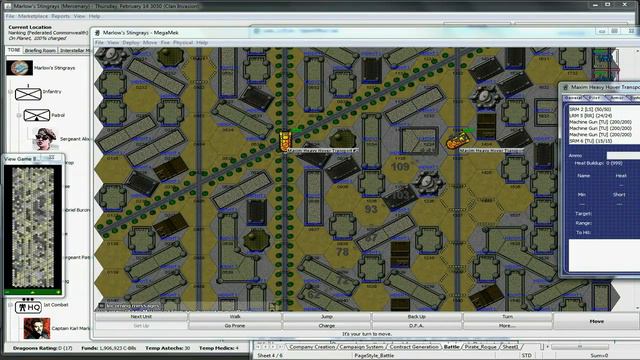The image size is (640, 360).
Task: Open Physical menu in MegaMek
Action: pos(183,42)
